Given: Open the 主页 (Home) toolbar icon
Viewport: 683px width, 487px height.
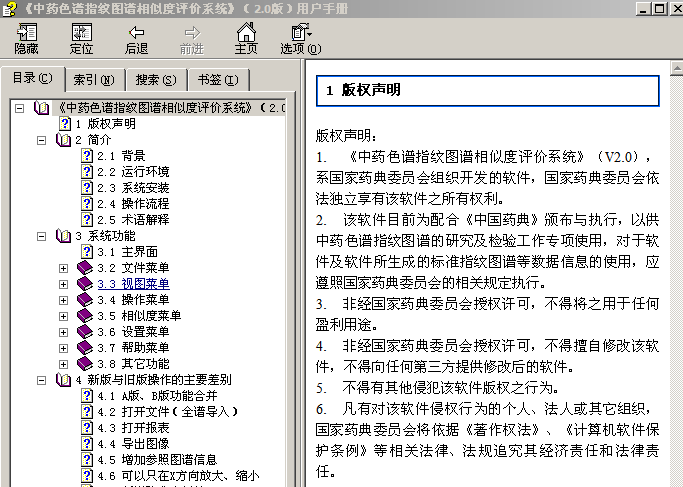Looking at the screenshot, I should tap(246, 39).
